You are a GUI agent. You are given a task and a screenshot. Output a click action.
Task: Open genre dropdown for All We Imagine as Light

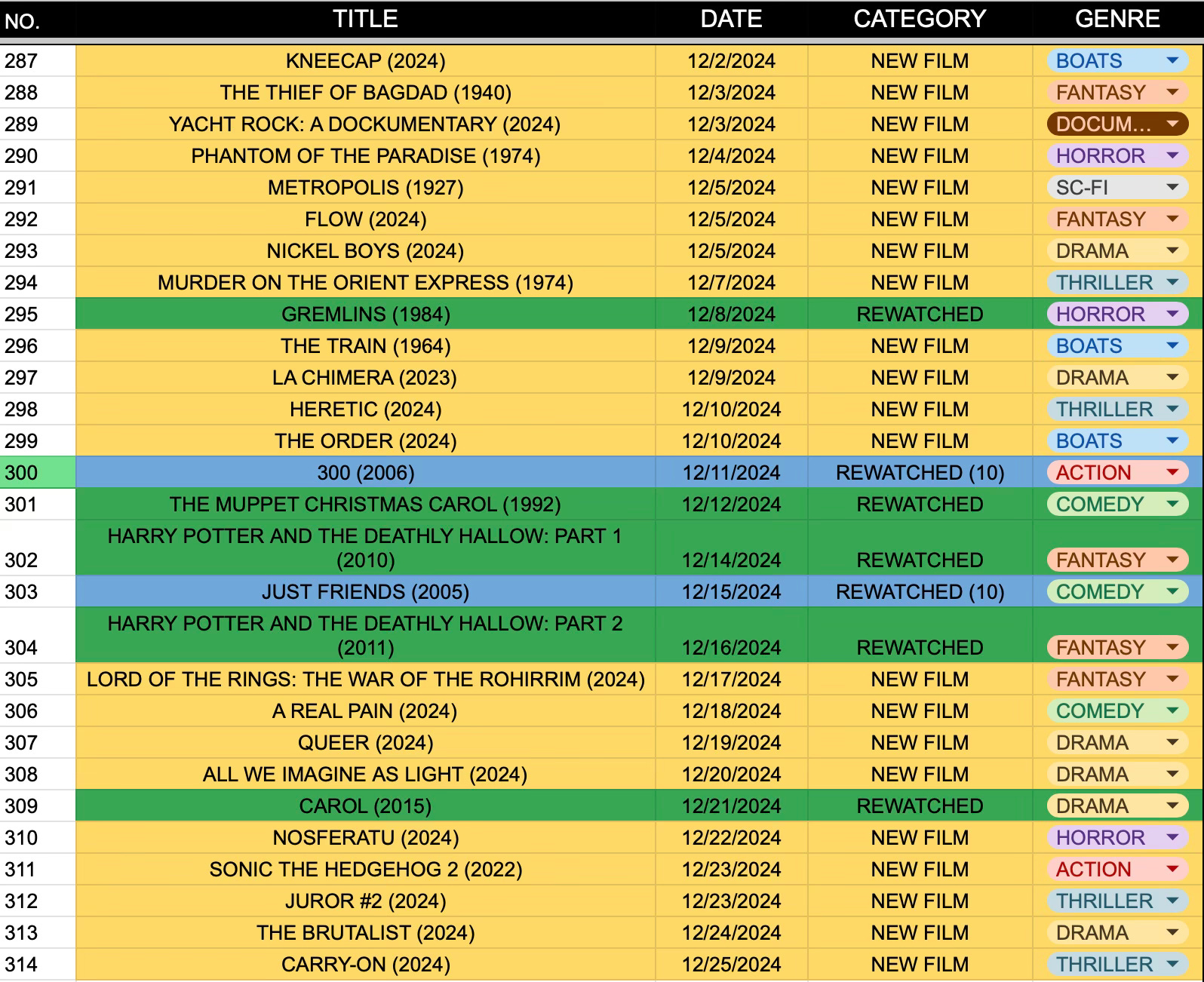point(1117,775)
